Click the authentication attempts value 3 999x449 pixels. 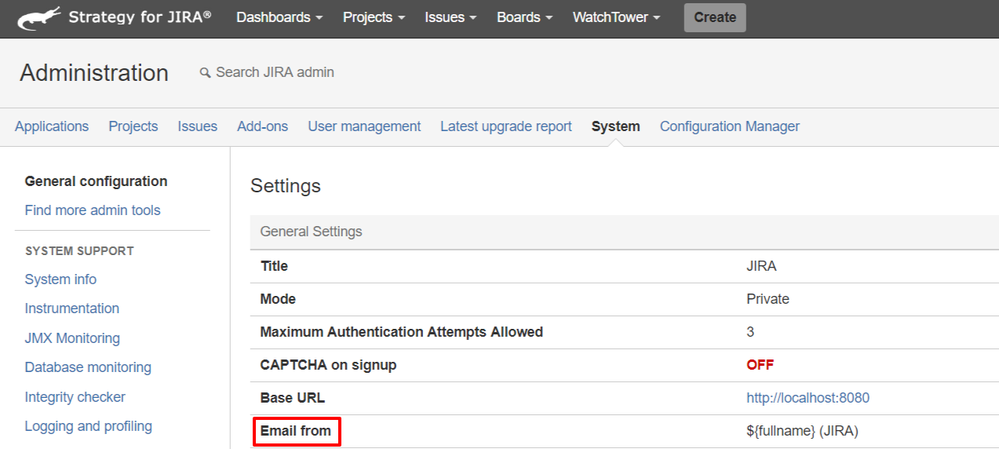pyautogui.click(x=750, y=332)
